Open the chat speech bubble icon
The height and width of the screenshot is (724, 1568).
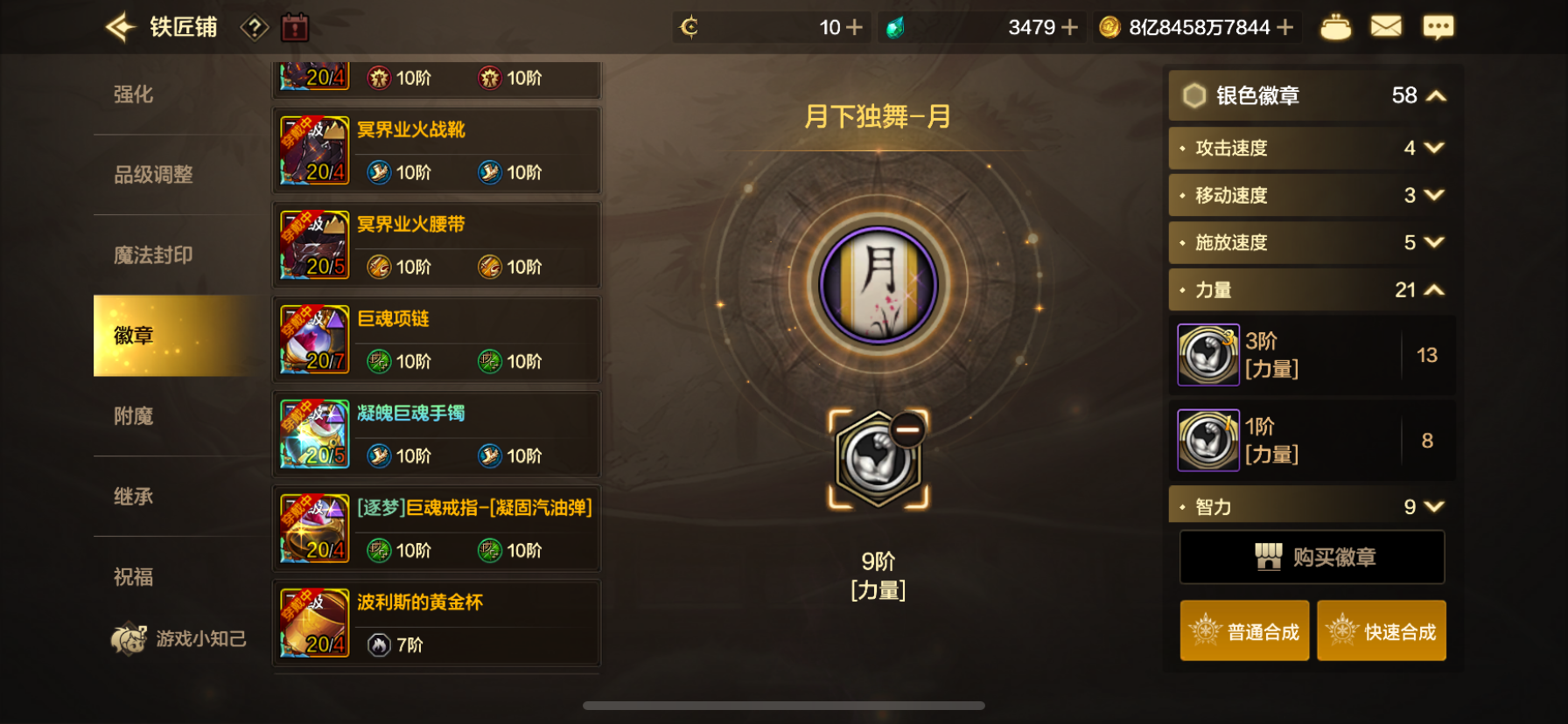tap(1438, 27)
